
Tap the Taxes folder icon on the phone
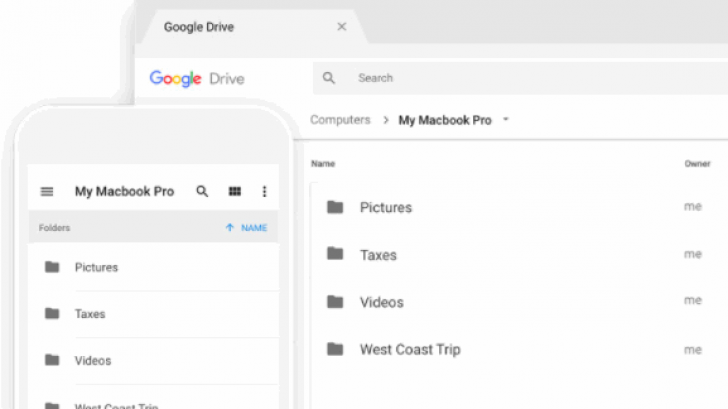coord(52,313)
